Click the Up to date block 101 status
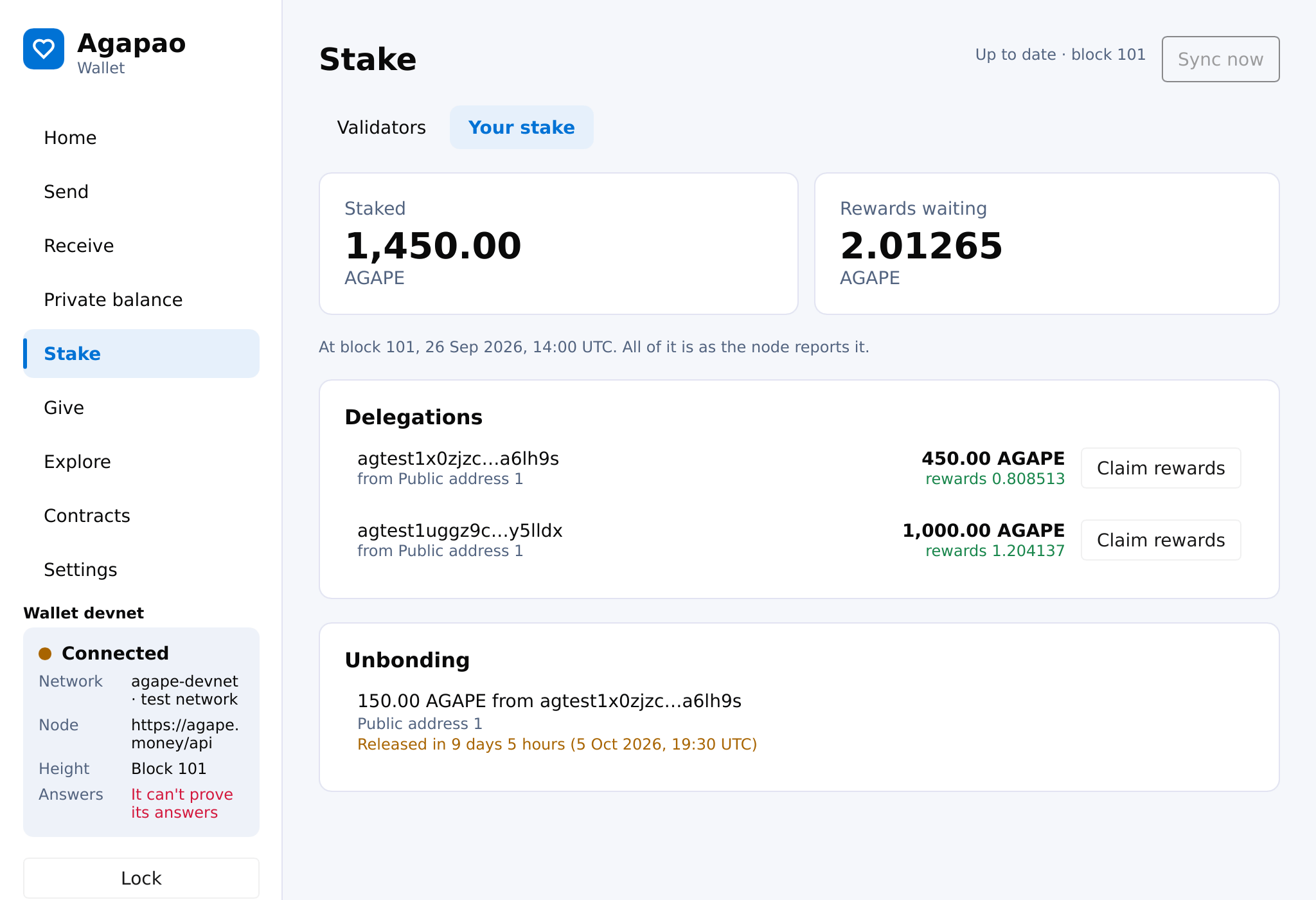The image size is (1316, 900). pyautogui.click(x=1060, y=55)
